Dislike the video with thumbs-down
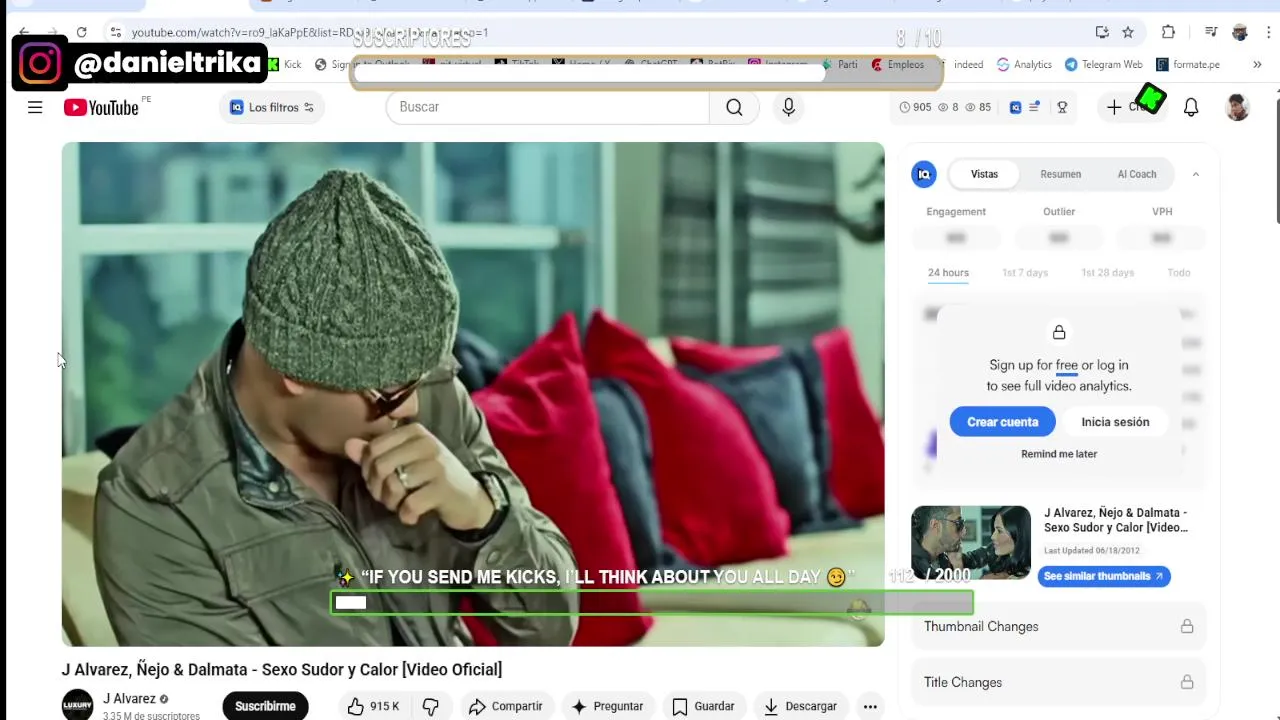Viewport: 1280px width, 720px height. coord(431,706)
